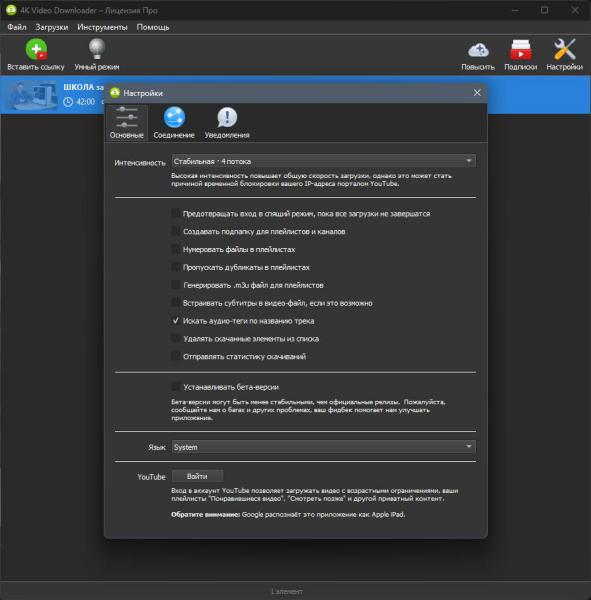Viewport: 591px width, 600px height.
Task: Open the Язык dropdown showing System
Action: (323, 447)
